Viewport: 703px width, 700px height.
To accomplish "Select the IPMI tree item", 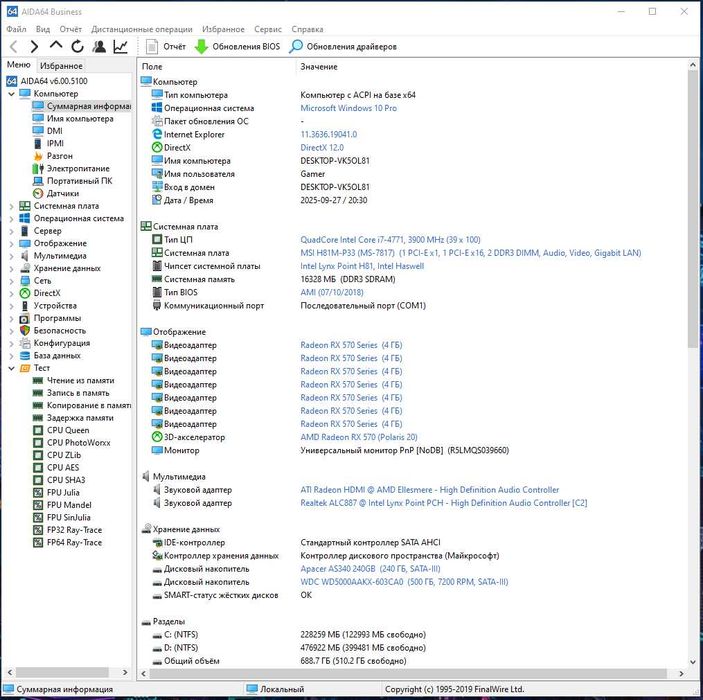I will click(55, 143).
